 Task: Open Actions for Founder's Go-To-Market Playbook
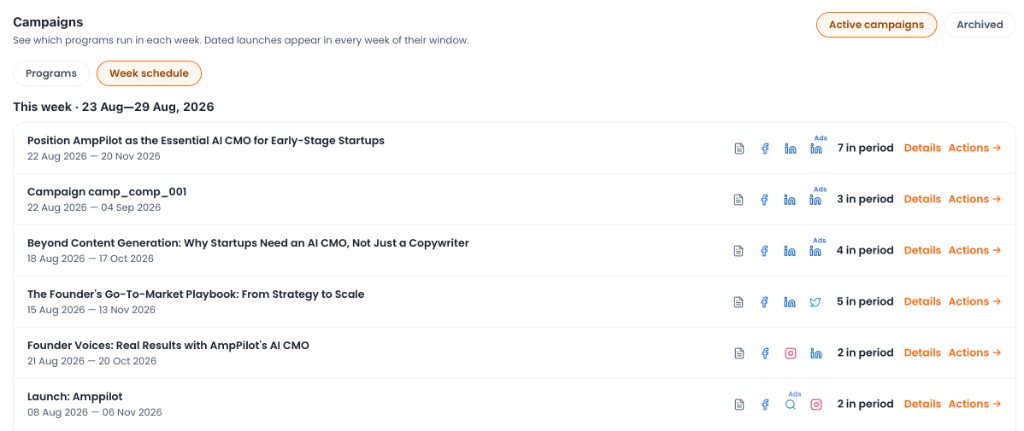point(974,301)
